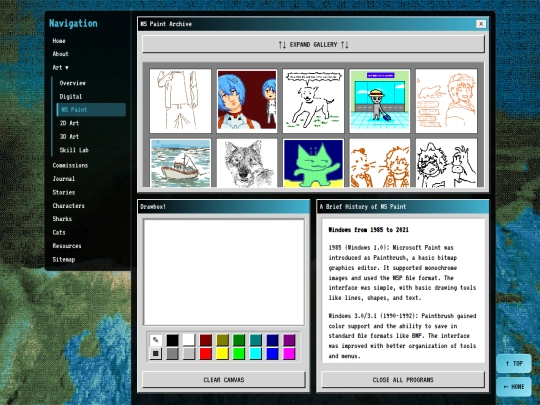The height and width of the screenshot is (405, 540).
Task: Pick the dark gray color swatch
Action: (173, 353)
